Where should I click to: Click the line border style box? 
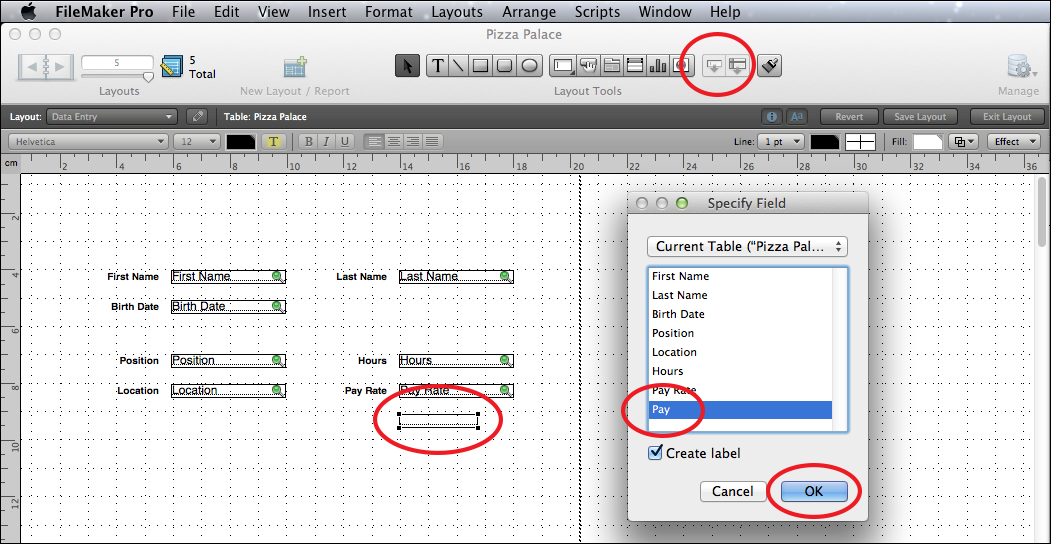861,141
